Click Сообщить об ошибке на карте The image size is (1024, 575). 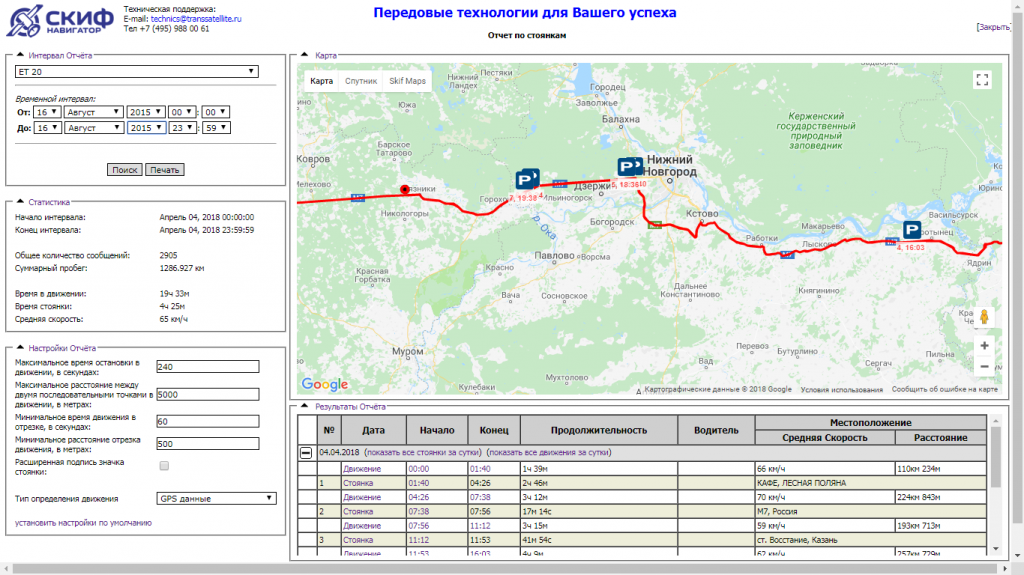point(945,389)
